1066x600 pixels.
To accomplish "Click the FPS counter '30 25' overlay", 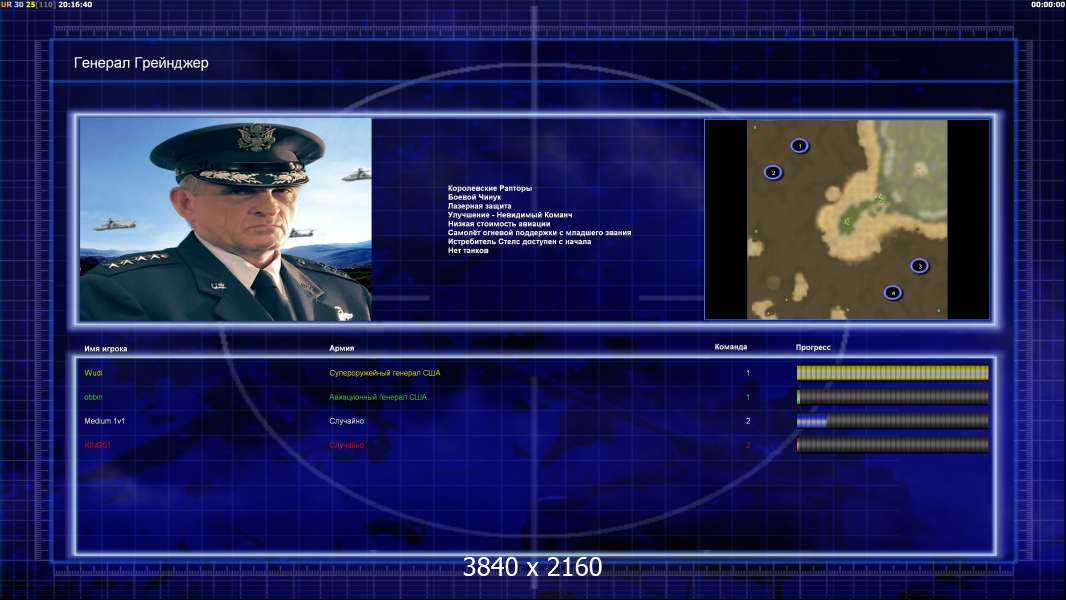I will (x=24, y=4).
